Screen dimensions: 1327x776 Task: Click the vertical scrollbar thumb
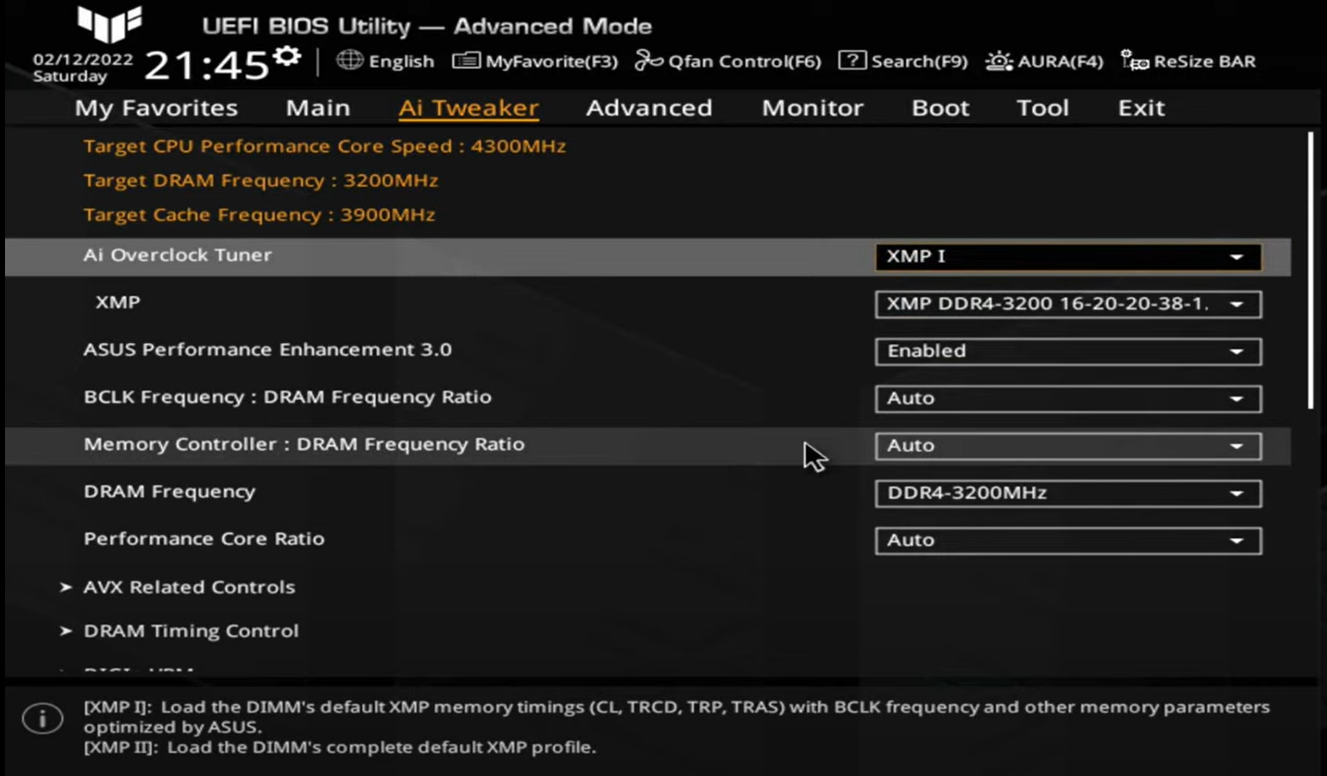click(x=1310, y=270)
